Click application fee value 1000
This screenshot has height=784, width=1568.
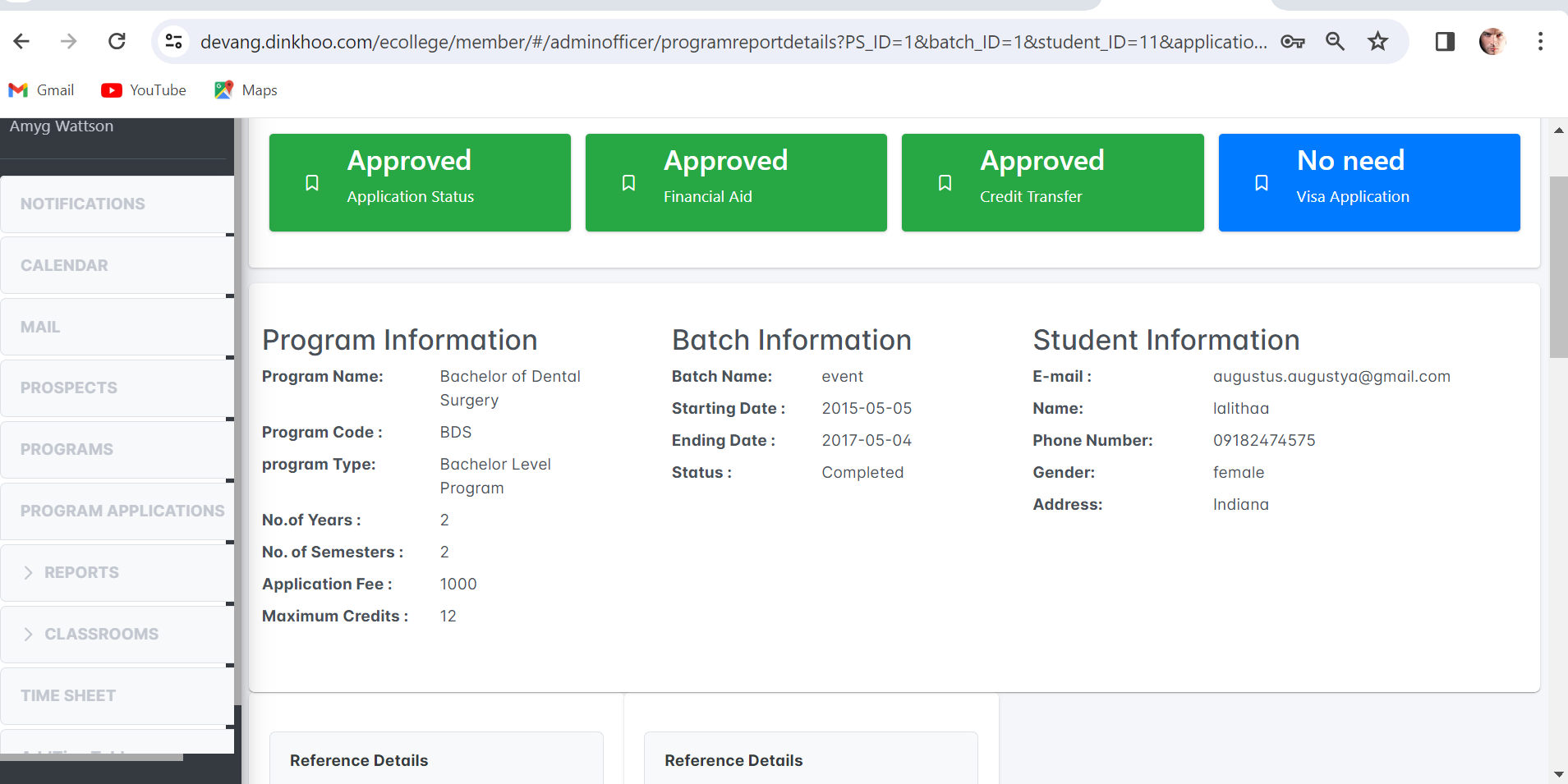(458, 584)
